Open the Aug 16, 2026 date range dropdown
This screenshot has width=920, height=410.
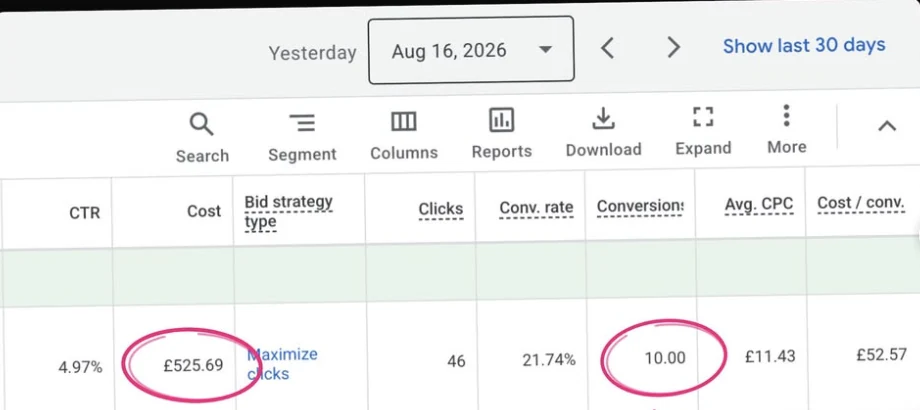point(471,50)
